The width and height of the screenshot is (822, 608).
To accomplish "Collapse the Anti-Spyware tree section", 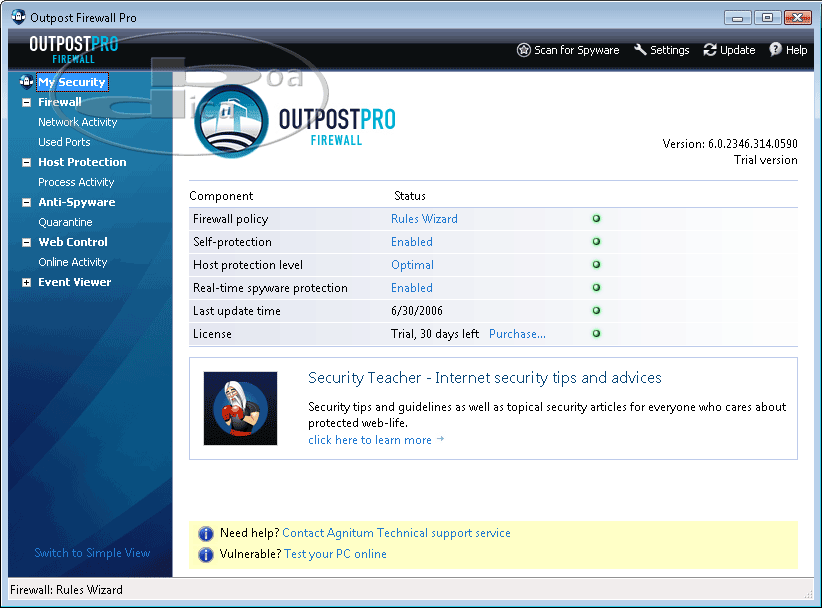I will [26, 202].
